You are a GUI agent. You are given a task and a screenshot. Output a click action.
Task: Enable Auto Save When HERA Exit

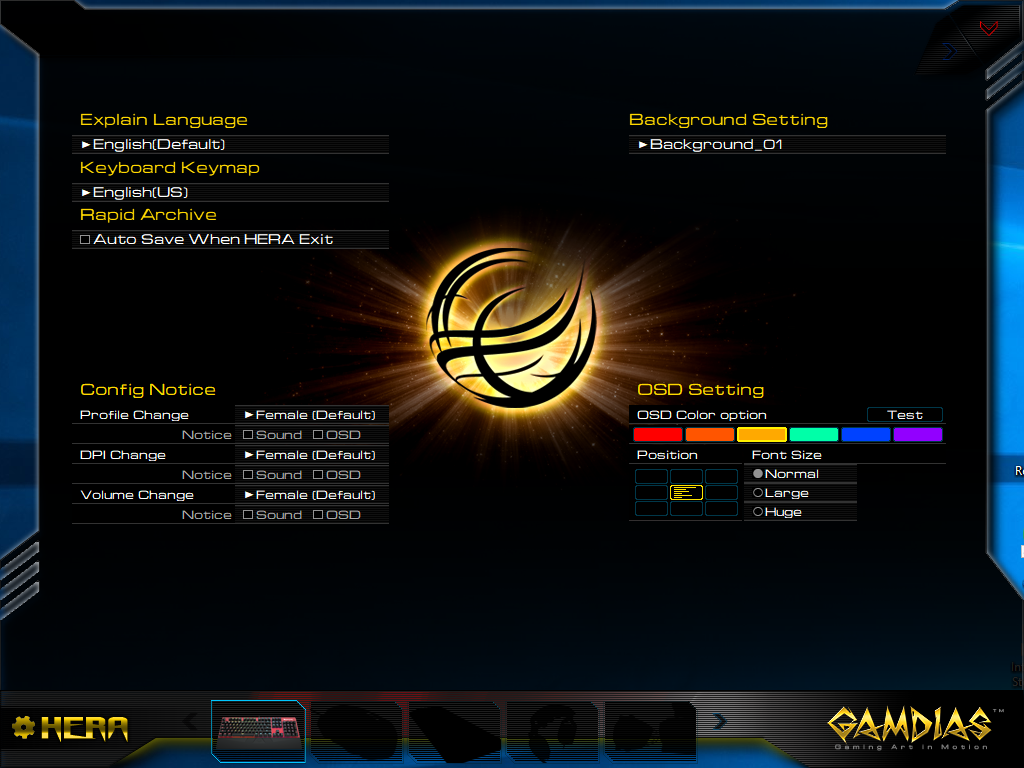point(85,240)
